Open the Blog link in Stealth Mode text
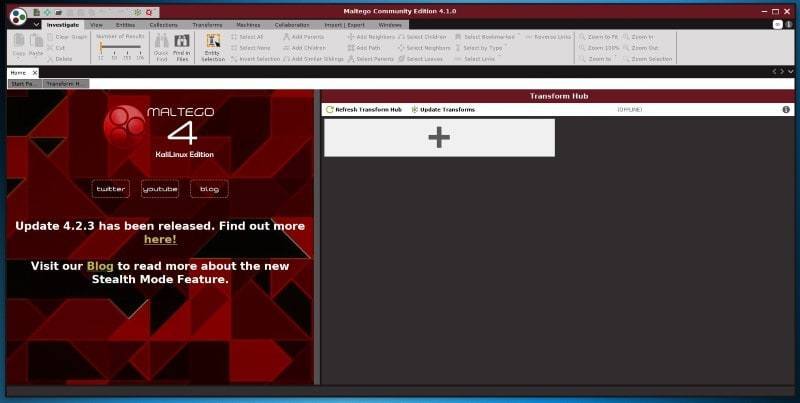This screenshot has height=403, width=800. [x=99, y=266]
